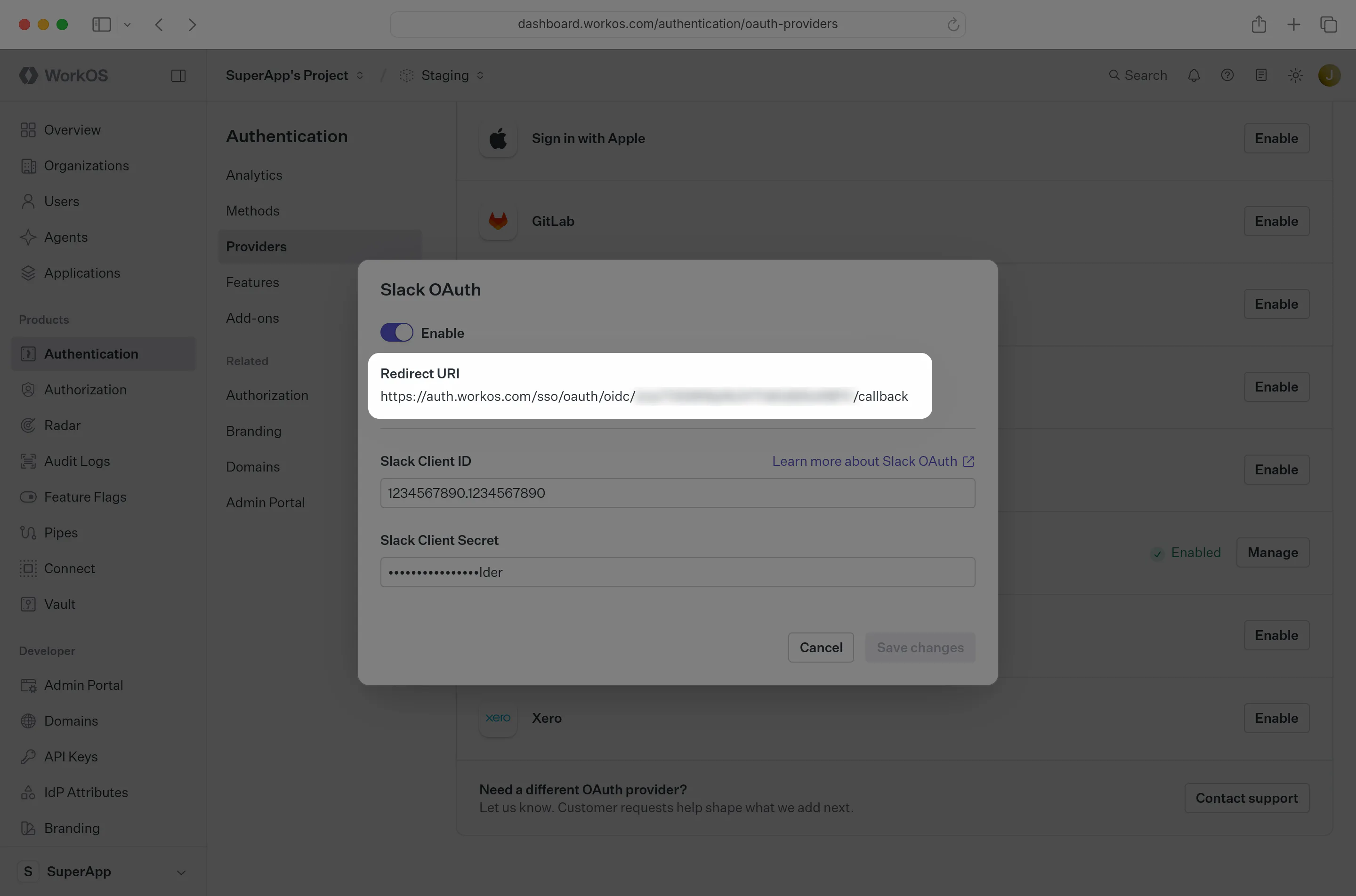
Task: Open Learn more about Slack OAuth link
Action: coord(873,461)
